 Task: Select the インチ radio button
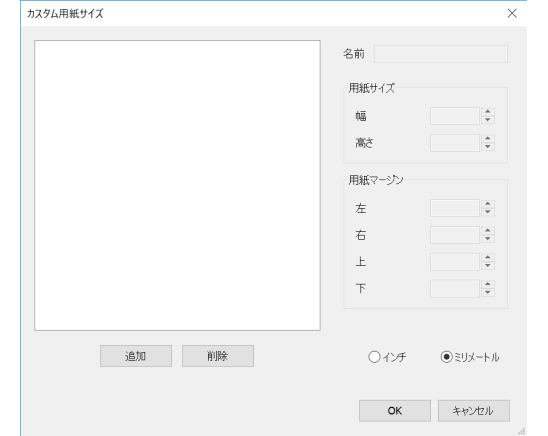click(374, 357)
